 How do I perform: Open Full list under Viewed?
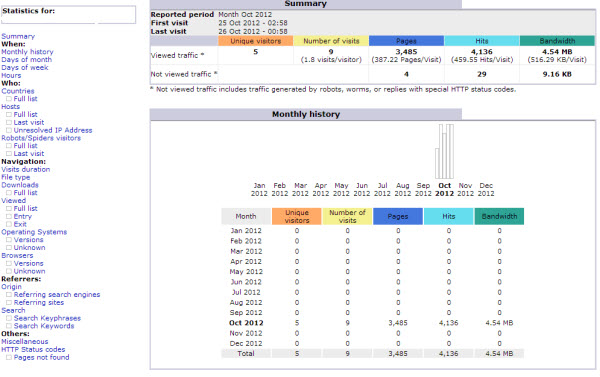click(26, 209)
